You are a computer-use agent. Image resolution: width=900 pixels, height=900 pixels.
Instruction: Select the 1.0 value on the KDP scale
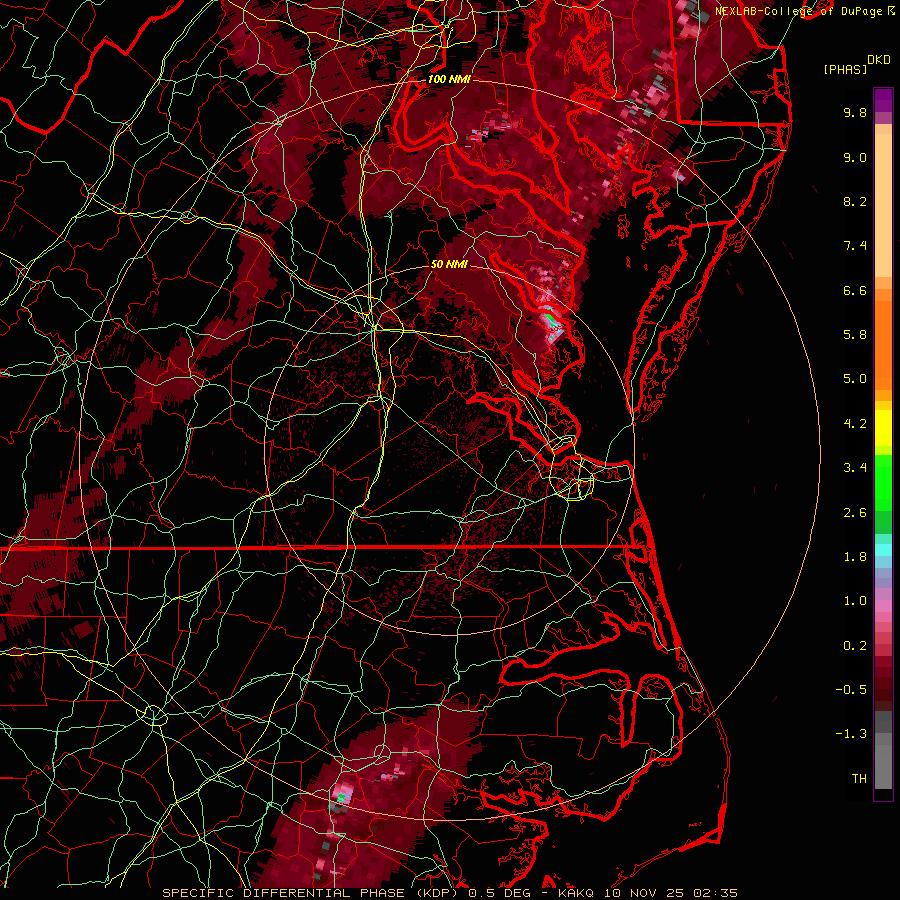[x=855, y=601]
